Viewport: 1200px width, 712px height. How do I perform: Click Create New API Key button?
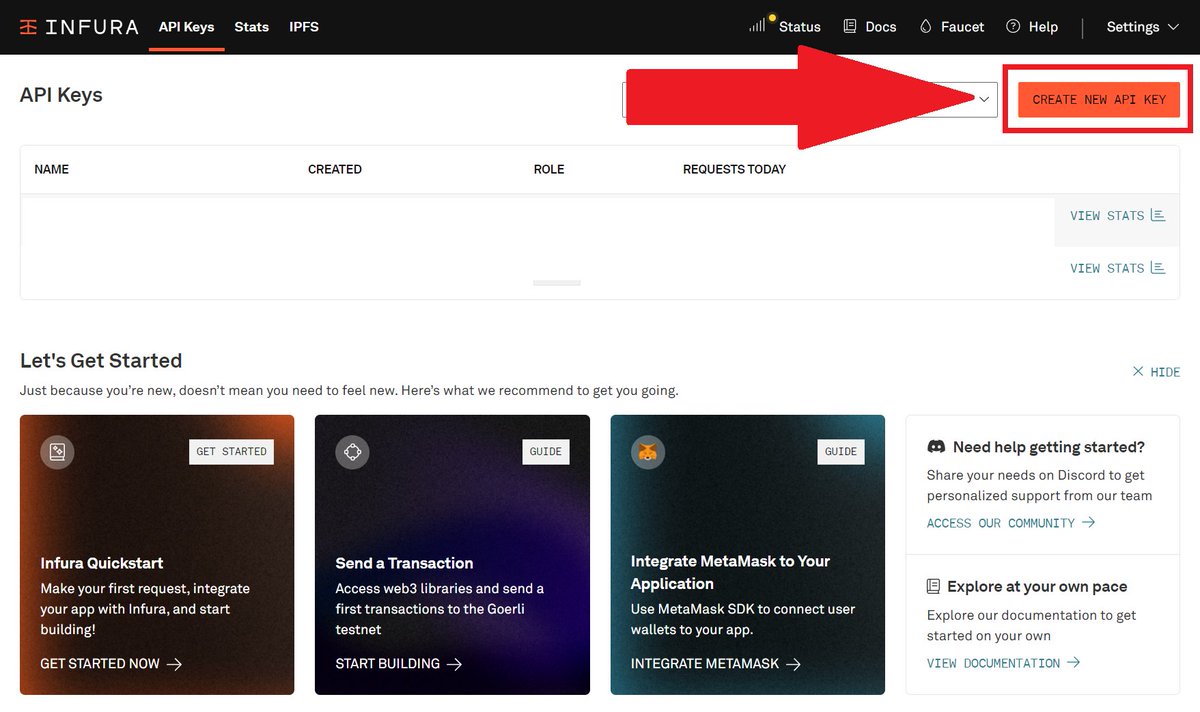pyautogui.click(x=1099, y=99)
